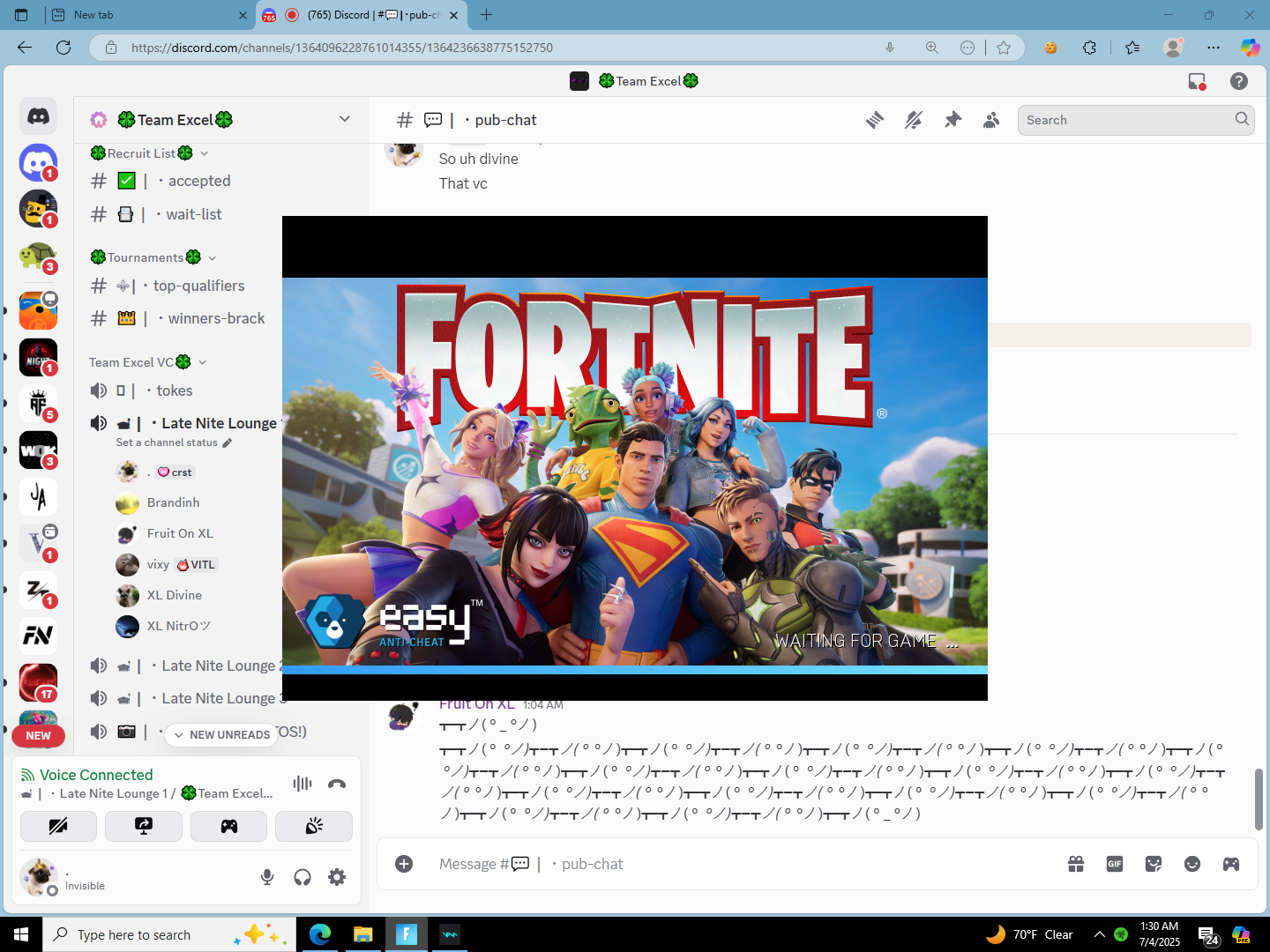
Task: Deafen with the headphones icon
Action: pyautogui.click(x=303, y=877)
